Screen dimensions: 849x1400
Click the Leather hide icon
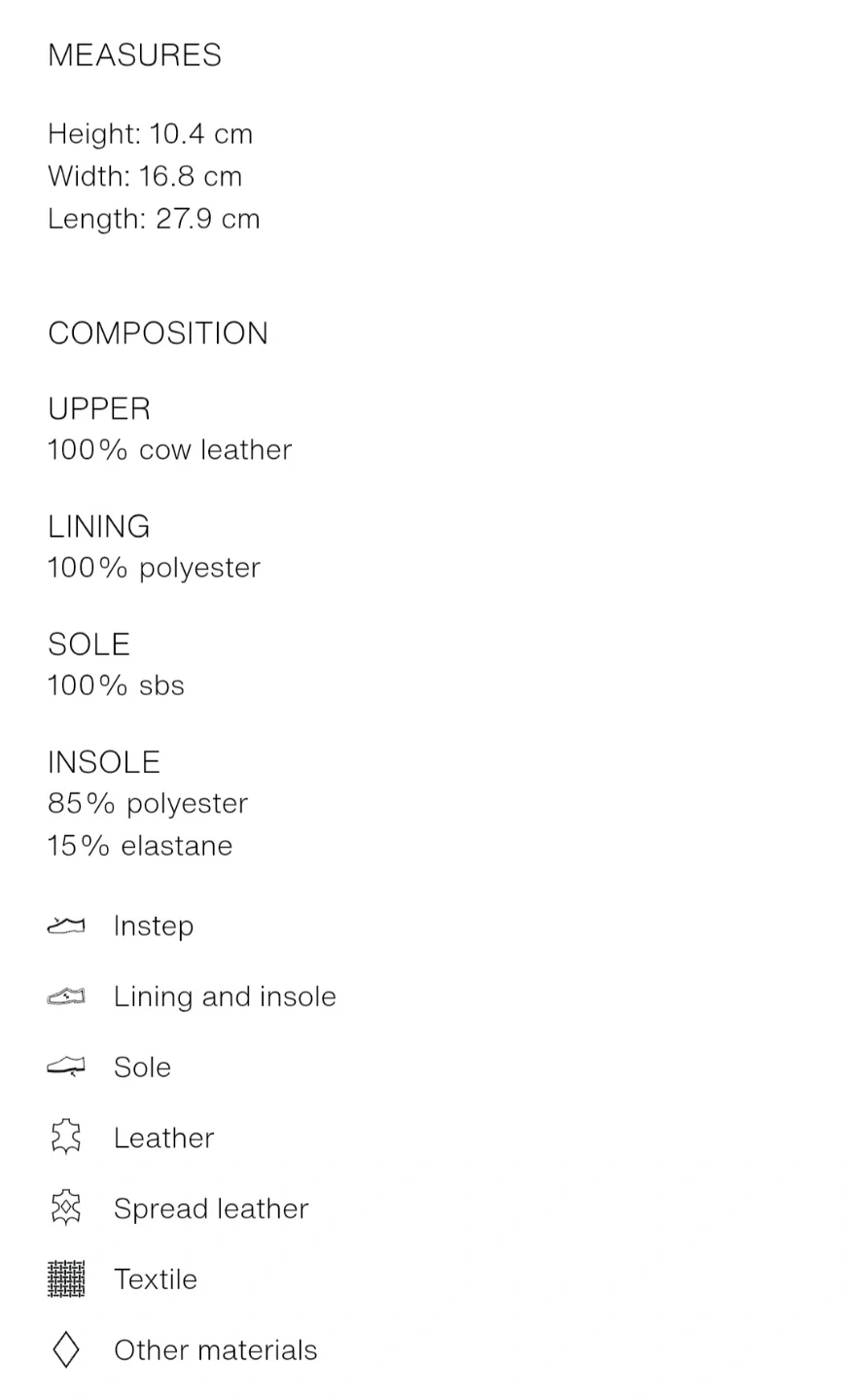65,1137
